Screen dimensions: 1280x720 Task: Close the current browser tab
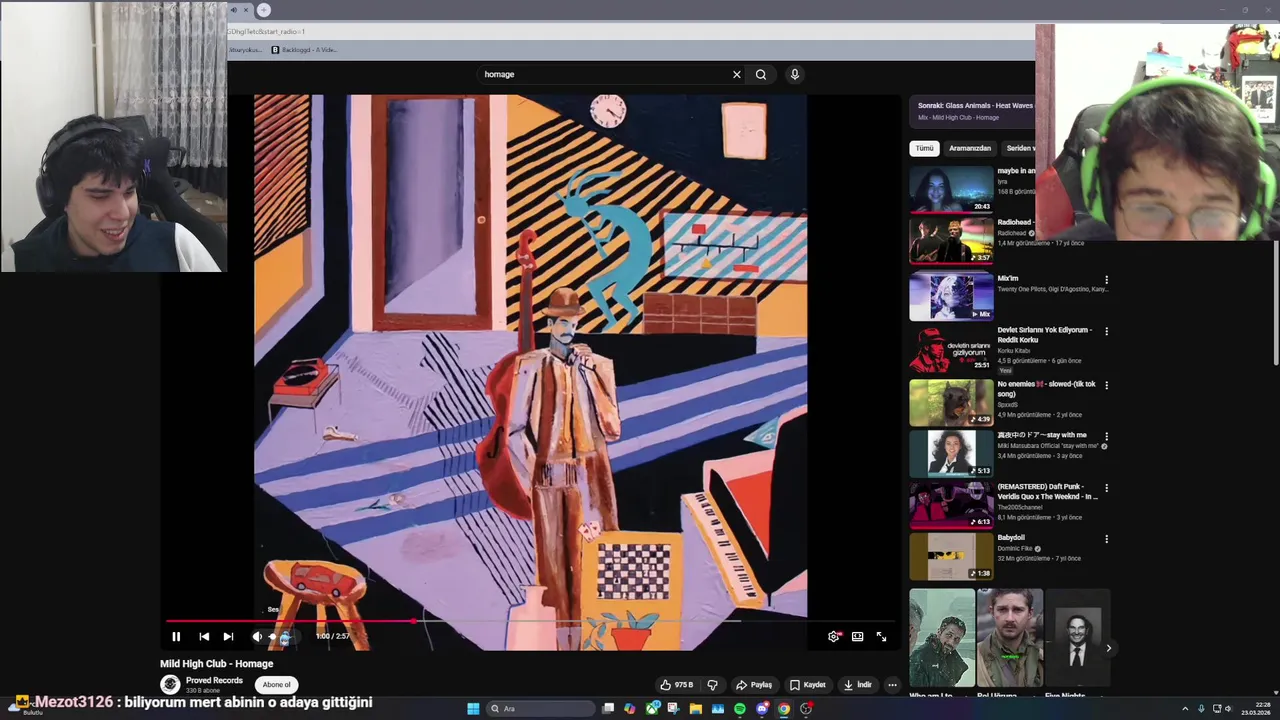coord(245,10)
